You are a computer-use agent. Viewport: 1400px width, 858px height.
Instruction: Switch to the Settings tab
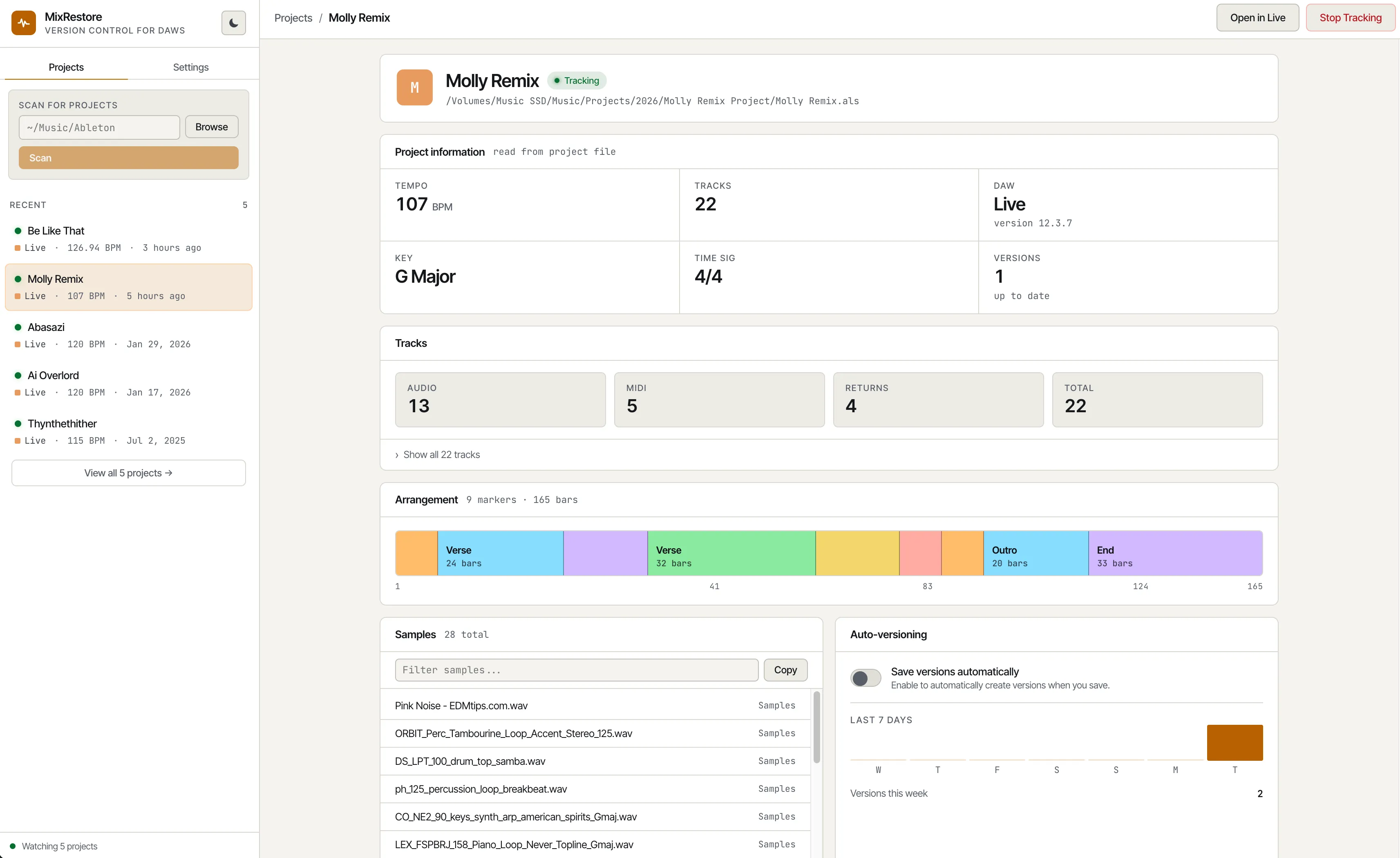point(190,67)
